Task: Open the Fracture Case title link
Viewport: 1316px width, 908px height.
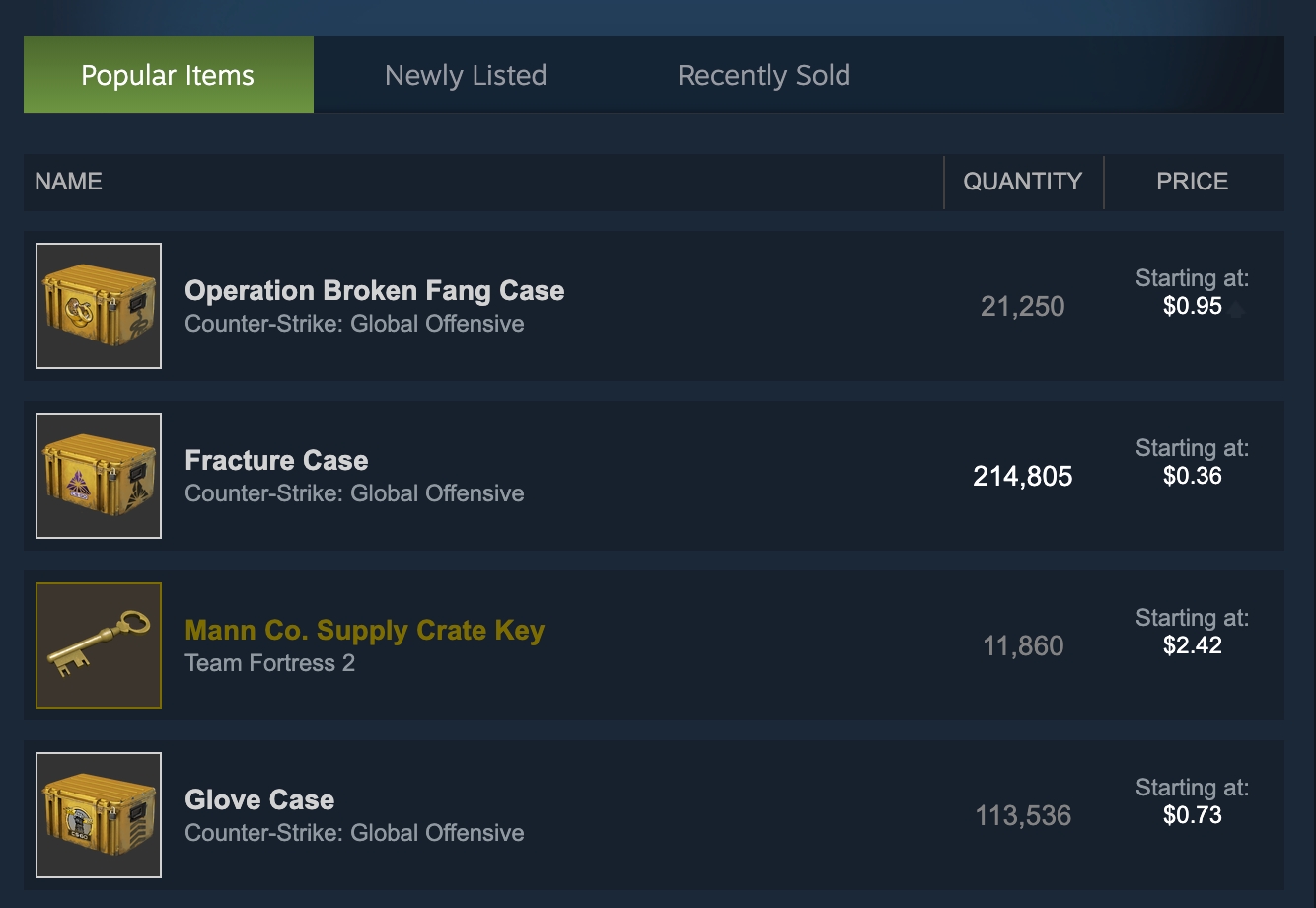Action: pyautogui.click(x=276, y=461)
